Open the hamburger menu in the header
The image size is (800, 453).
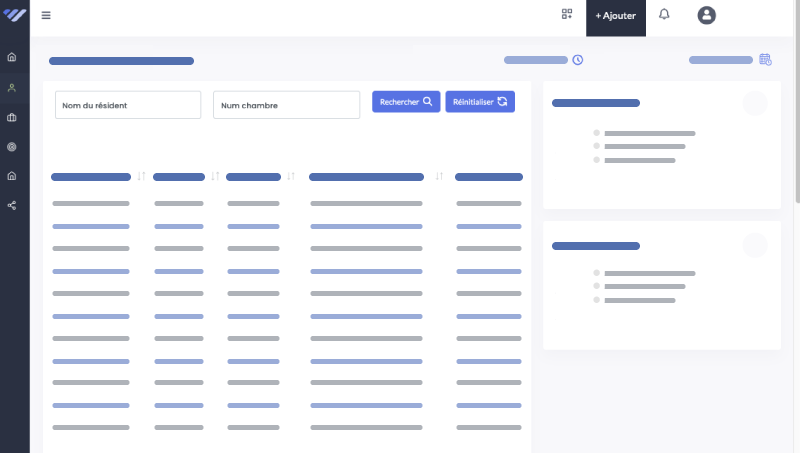pos(46,15)
